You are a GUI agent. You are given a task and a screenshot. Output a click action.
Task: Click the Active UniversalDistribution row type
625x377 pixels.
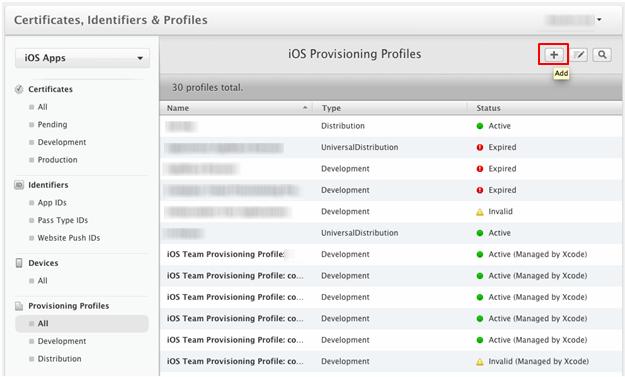[360, 233]
